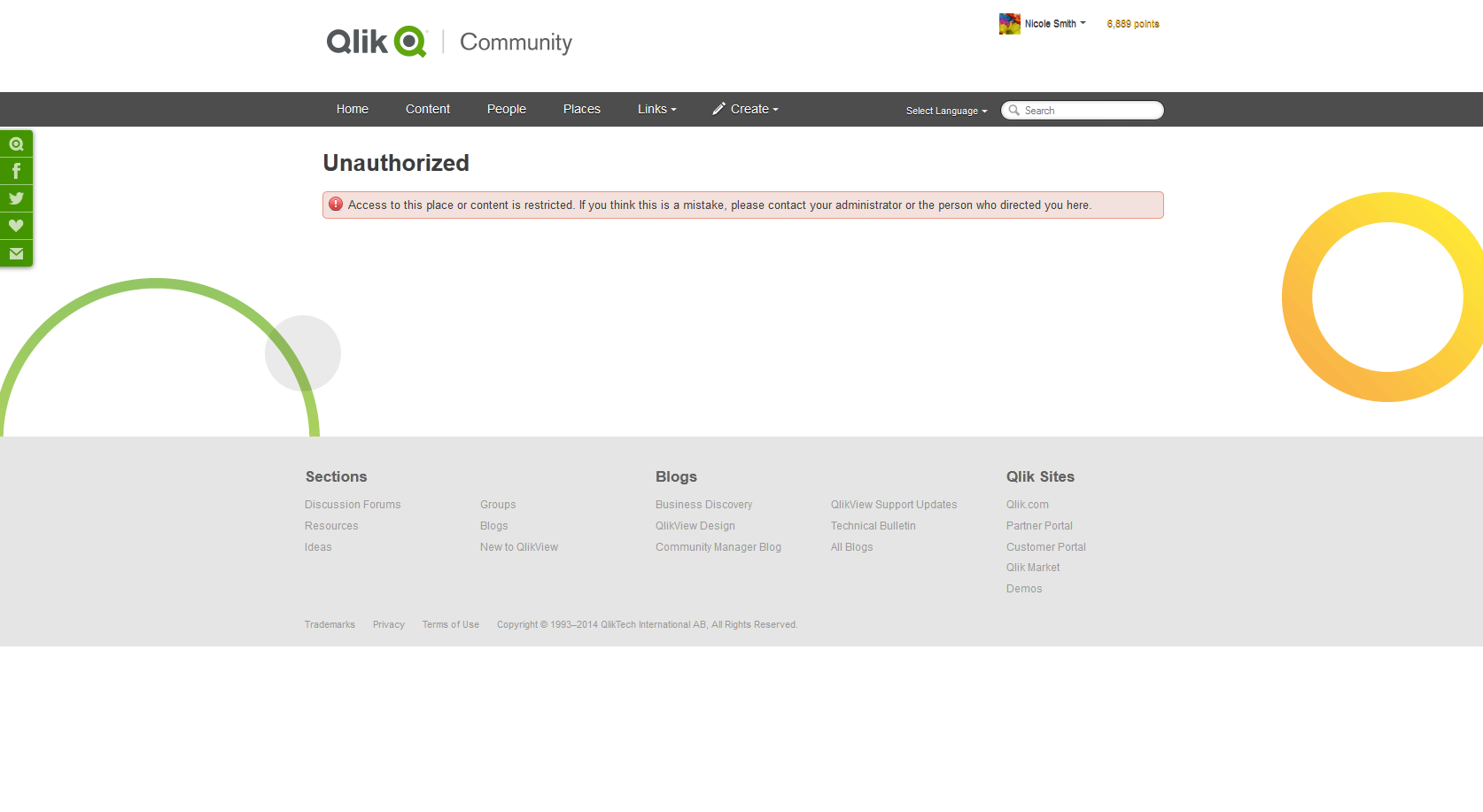Click the Qlik logo
Viewport: 1483px width, 812px height.
pyautogui.click(x=377, y=42)
